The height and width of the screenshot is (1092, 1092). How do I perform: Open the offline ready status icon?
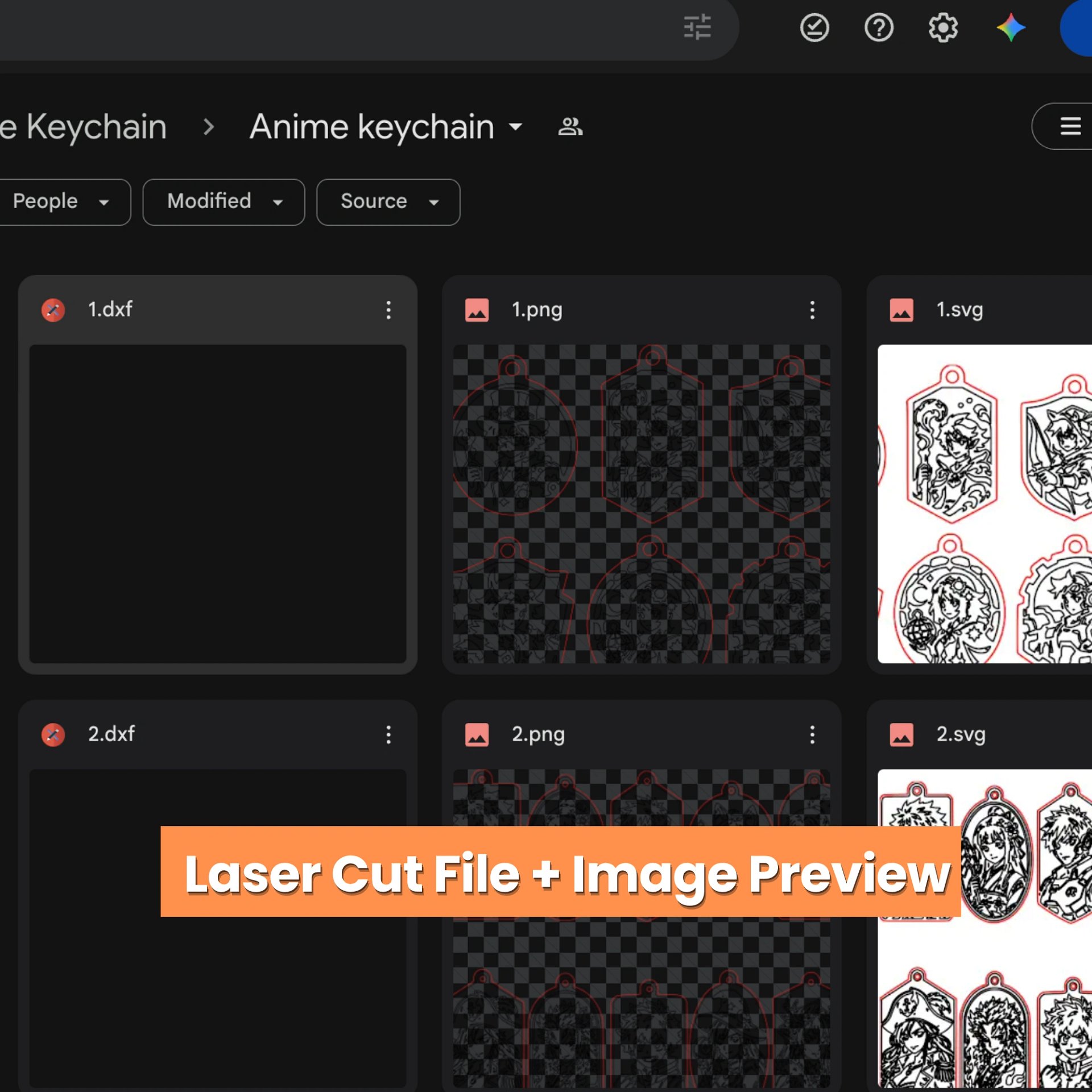pos(814,27)
